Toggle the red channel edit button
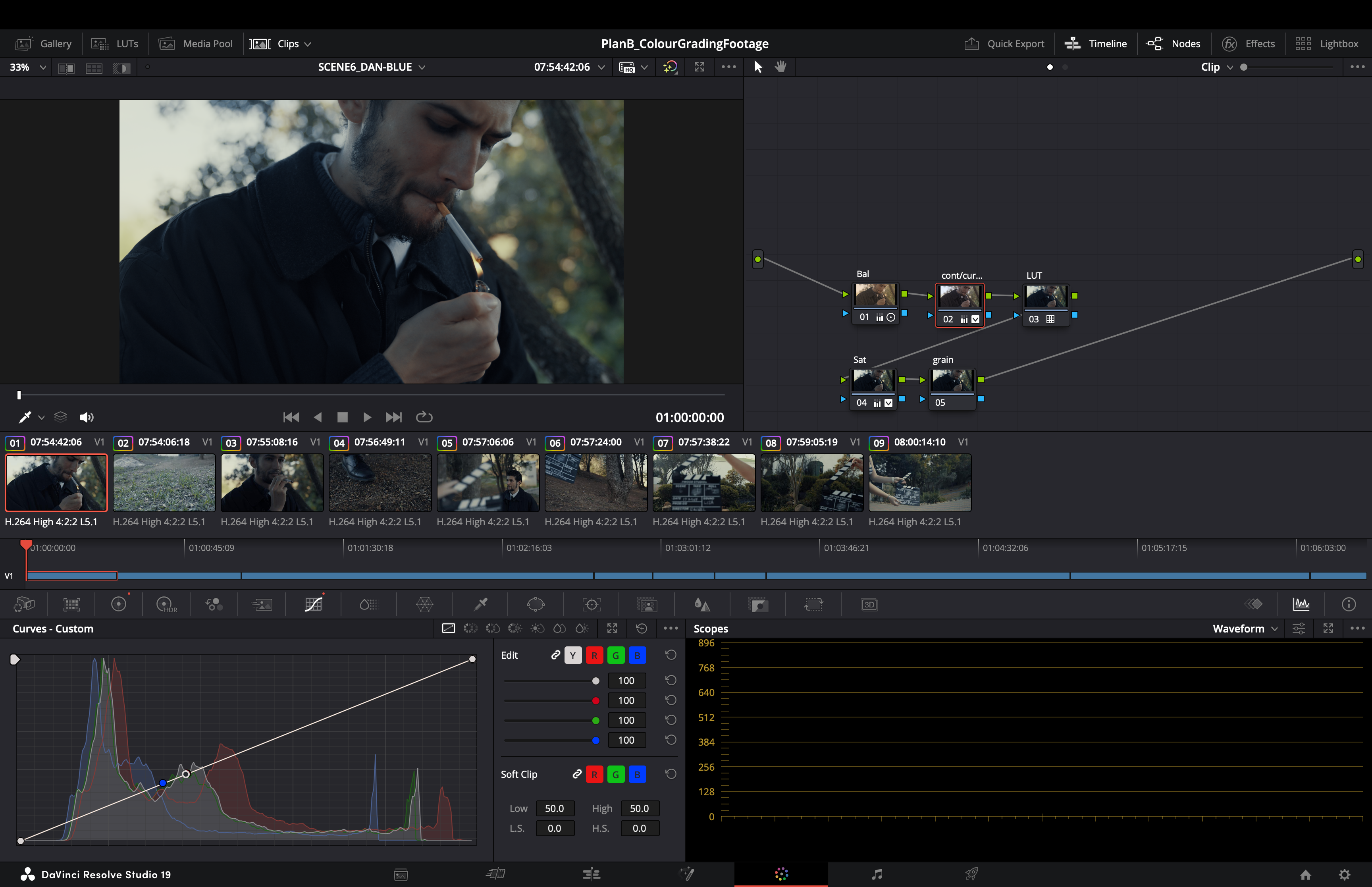This screenshot has height=887, width=1372. point(594,656)
